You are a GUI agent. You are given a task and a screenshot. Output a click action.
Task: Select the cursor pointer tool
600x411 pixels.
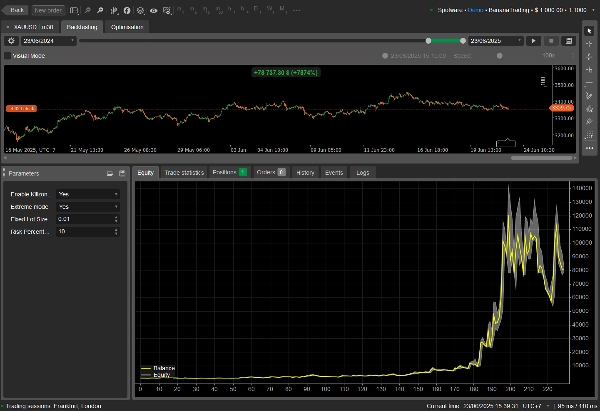590,29
